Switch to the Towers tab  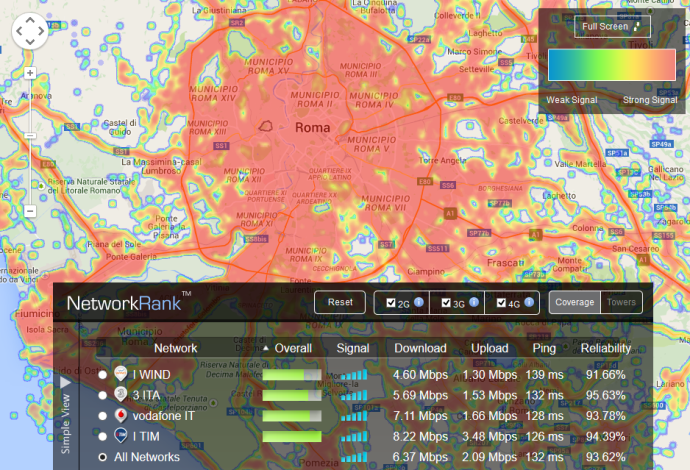[x=621, y=302]
